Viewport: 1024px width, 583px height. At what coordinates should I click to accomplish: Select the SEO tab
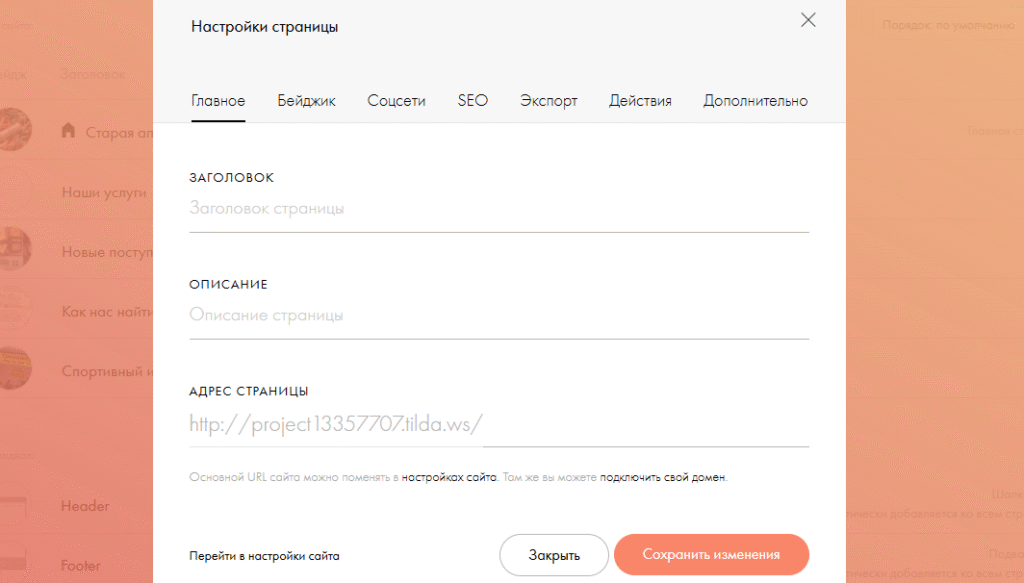pos(473,101)
